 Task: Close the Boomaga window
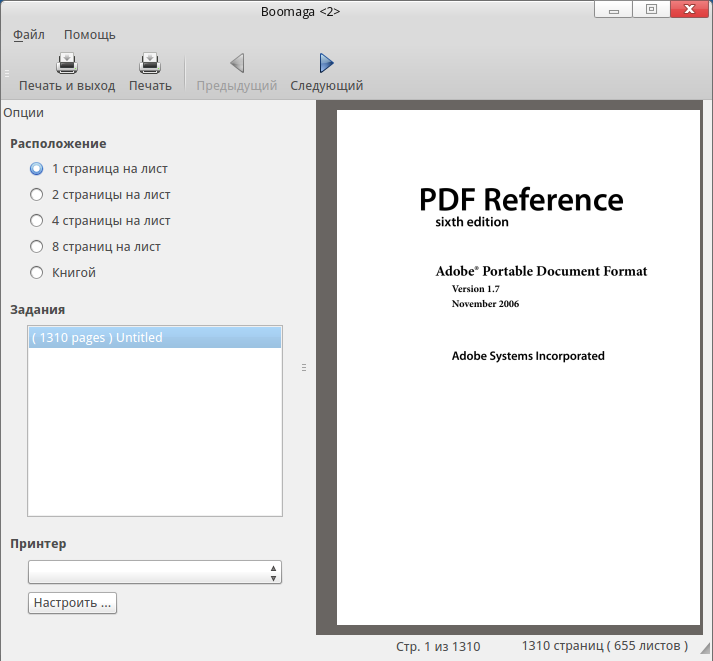(689, 10)
